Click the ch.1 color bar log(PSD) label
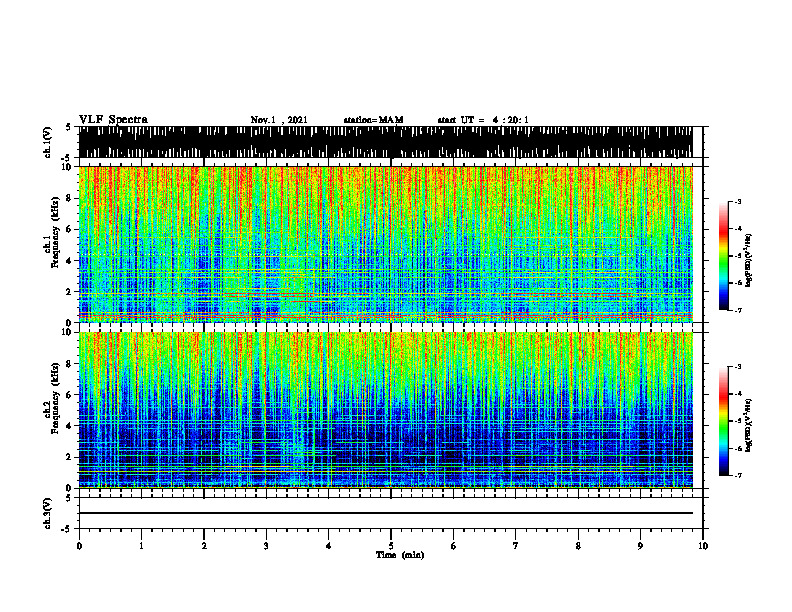Viewport: 792px width, 612px height. point(748,261)
